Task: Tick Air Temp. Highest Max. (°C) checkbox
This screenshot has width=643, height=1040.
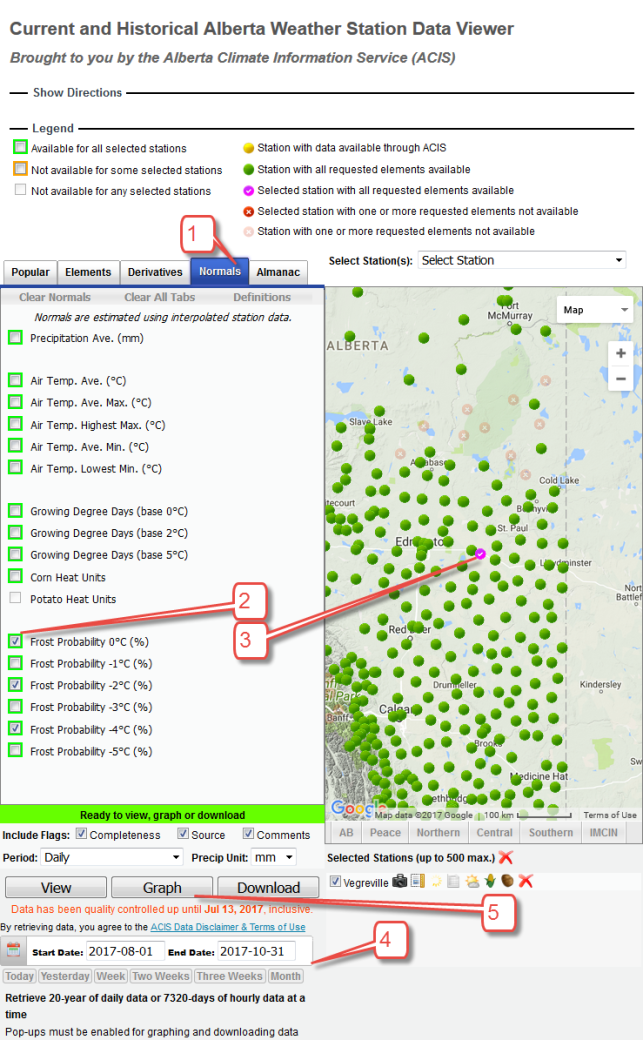Action: (15, 424)
